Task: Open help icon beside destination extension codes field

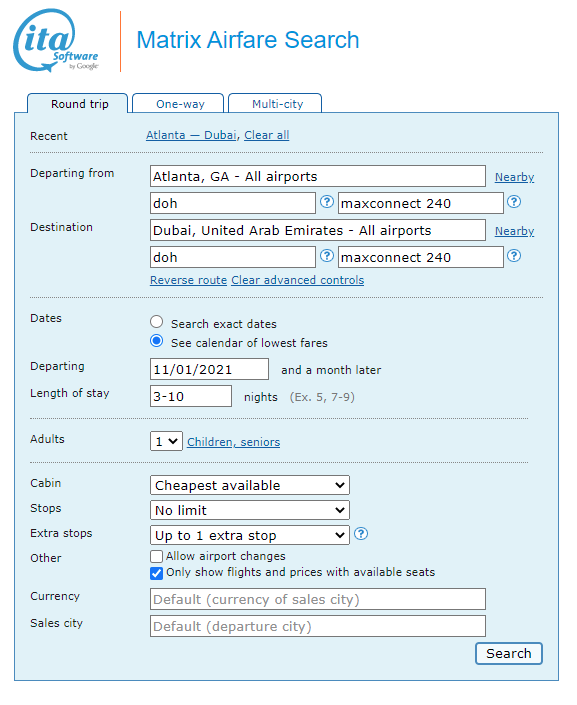Action: [x=514, y=256]
